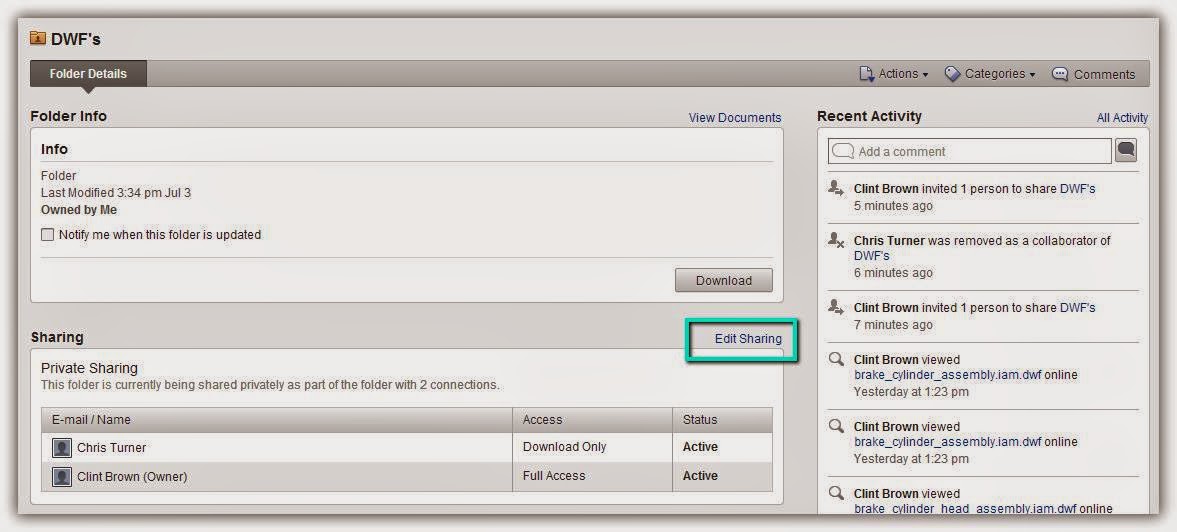The width and height of the screenshot is (1177, 532).
Task: Click the '6 minutes ago' timestamp
Action: (893, 273)
